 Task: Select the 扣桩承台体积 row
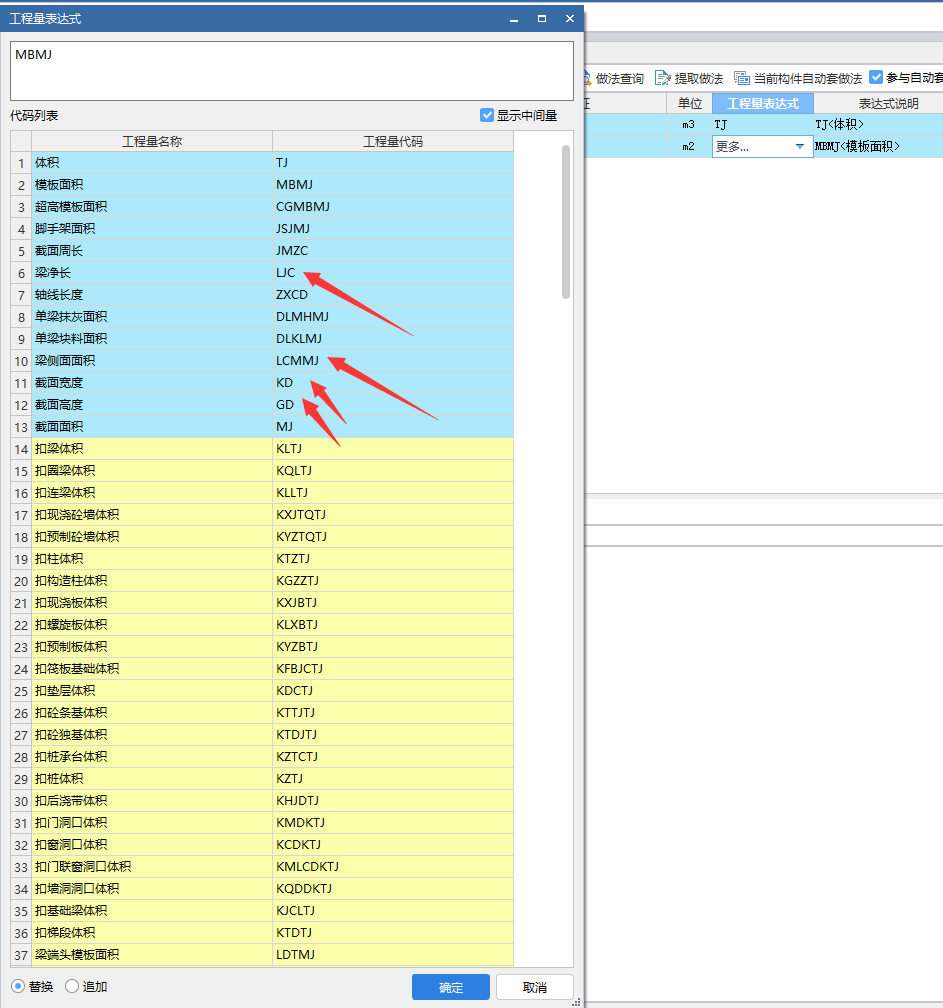pos(273,756)
